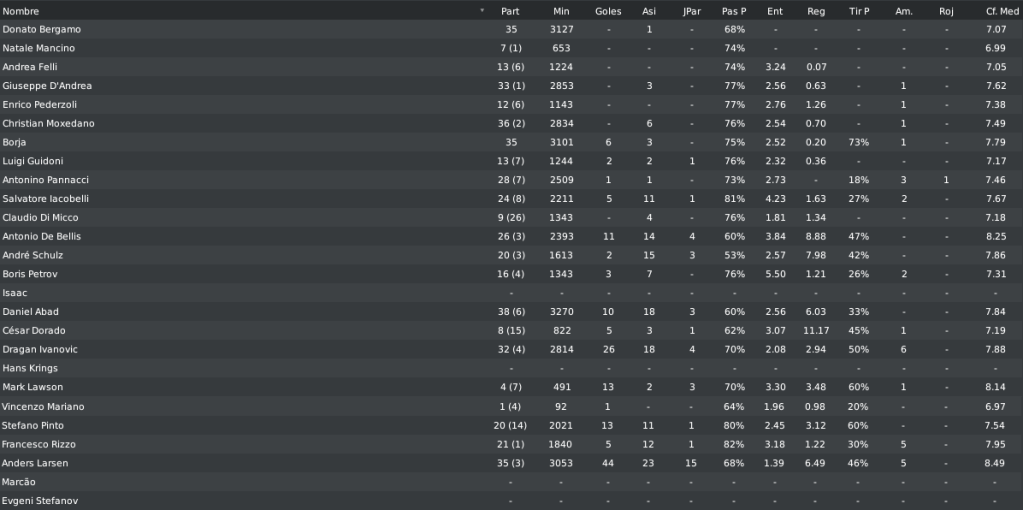1023x510 pixels.
Task: Sort by Asi column header
Action: coord(649,11)
